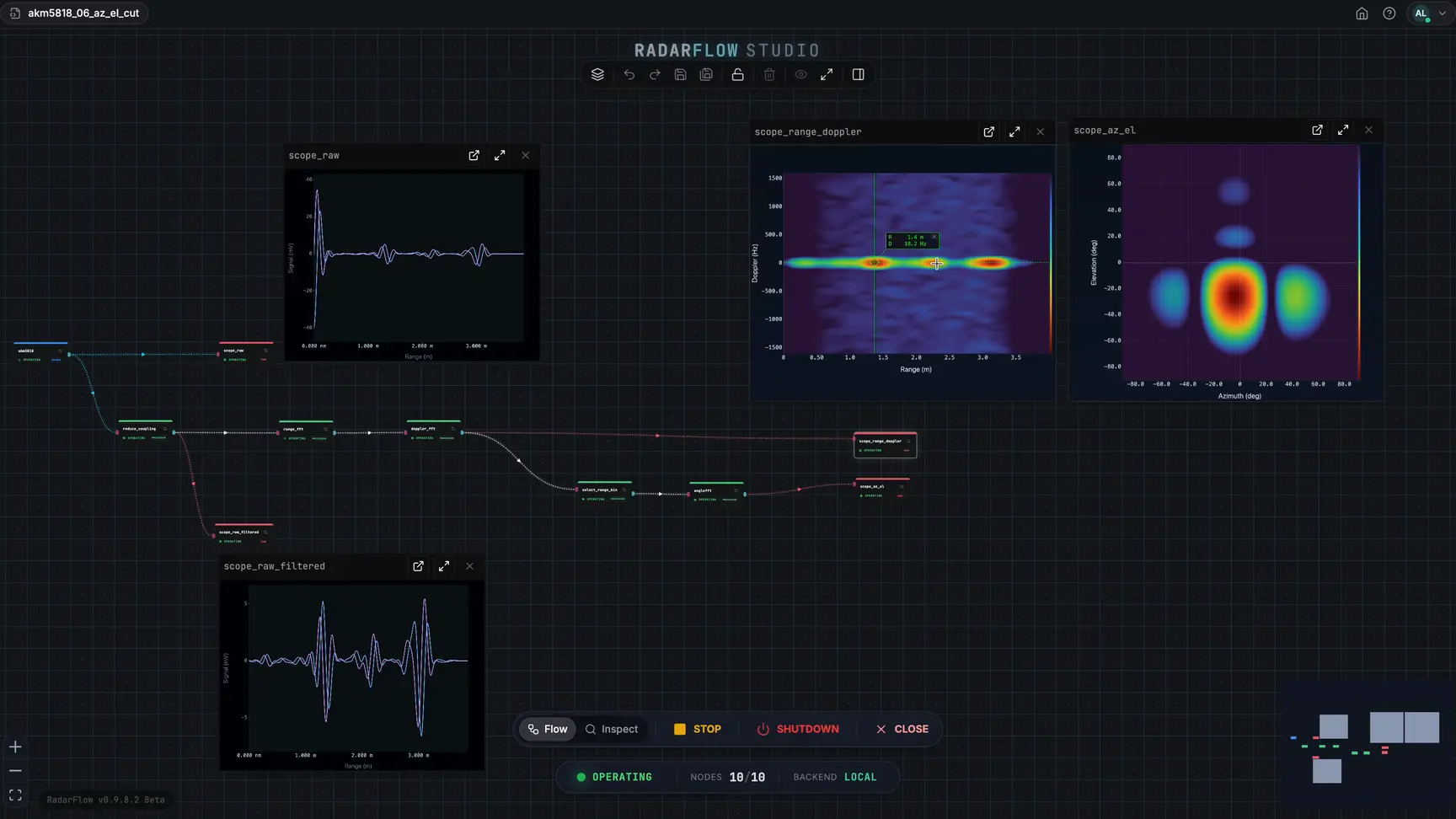Pop out the scope_raw_filtered panel
Screen dimensions: 1456x819
[418, 566]
